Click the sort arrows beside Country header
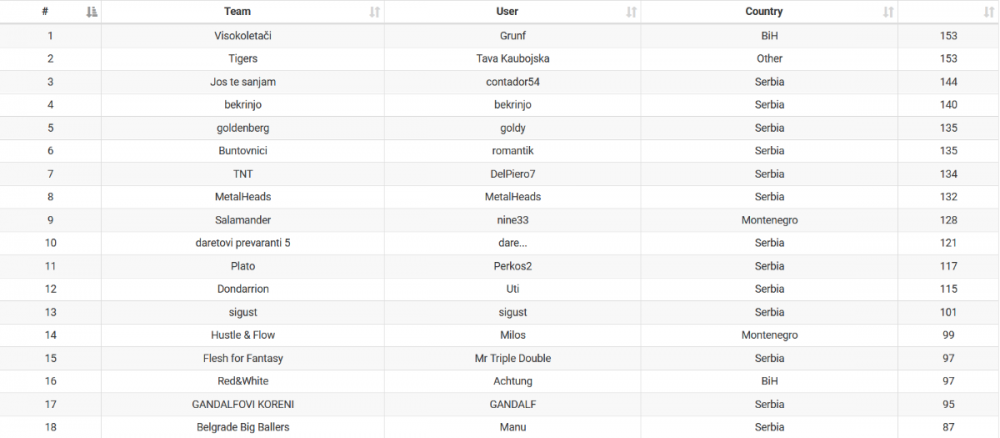The width and height of the screenshot is (1000, 438). (x=888, y=12)
